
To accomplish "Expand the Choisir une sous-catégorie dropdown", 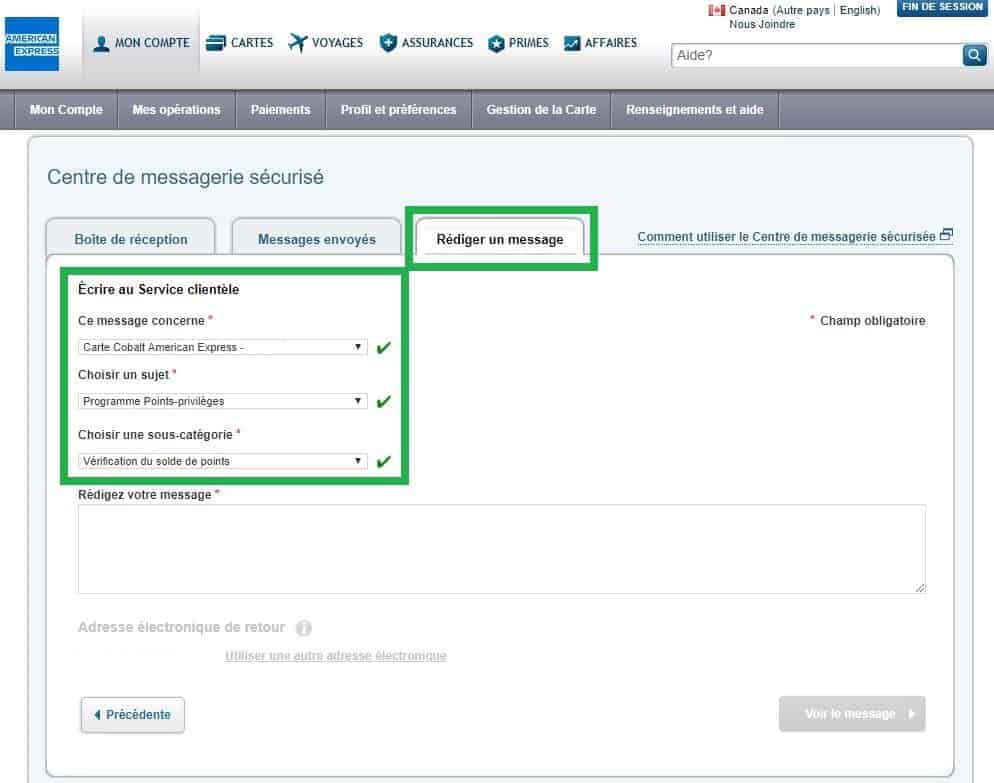I will [x=223, y=461].
